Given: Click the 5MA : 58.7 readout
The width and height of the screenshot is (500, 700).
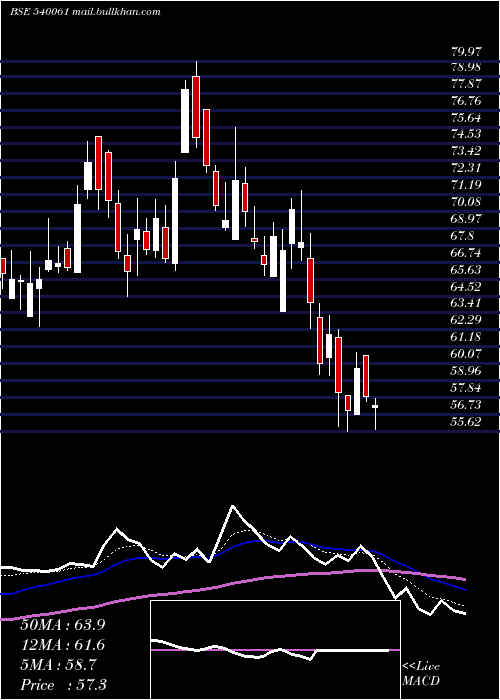Looking at the screenshot, I should [x=58, y=665].
